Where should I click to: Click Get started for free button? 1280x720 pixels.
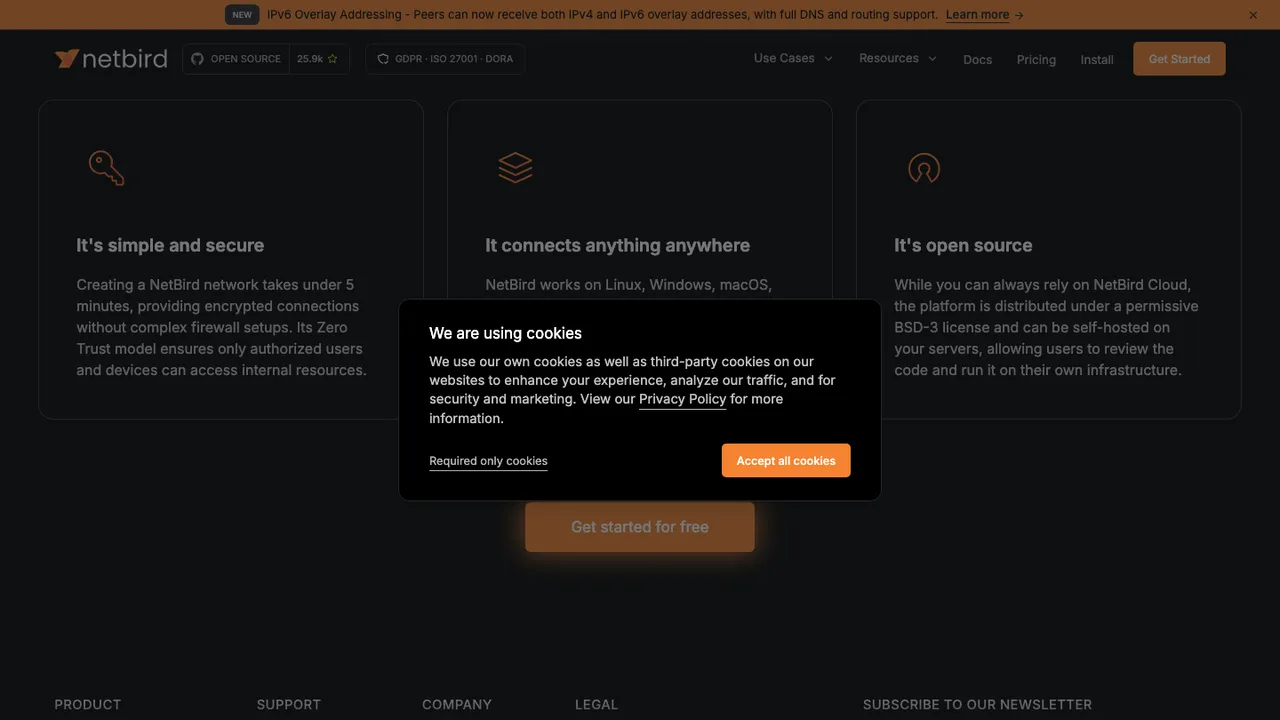click(640, 527)
